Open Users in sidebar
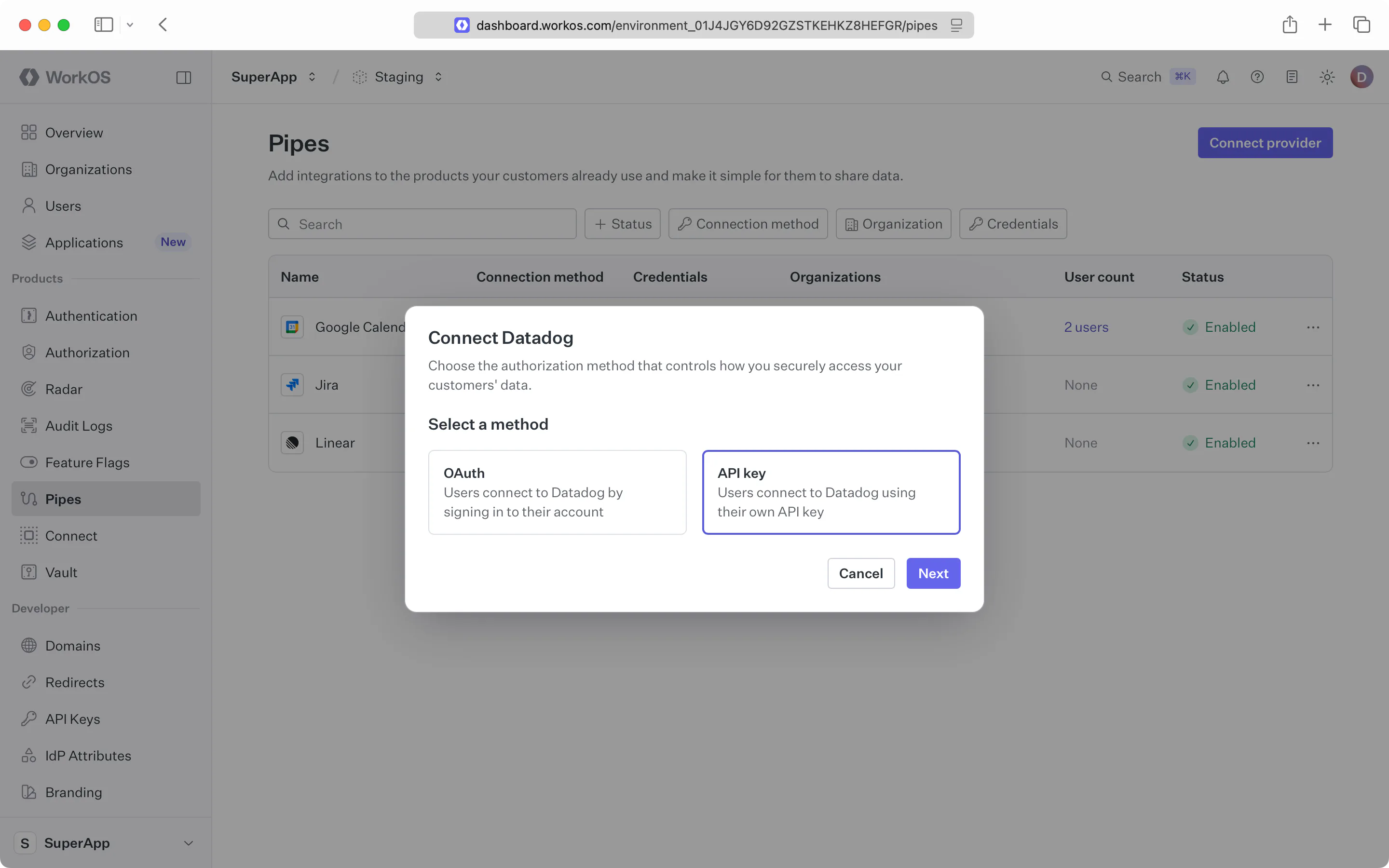This screenshot has height=868, width=1389. click(x=106, y=206)
